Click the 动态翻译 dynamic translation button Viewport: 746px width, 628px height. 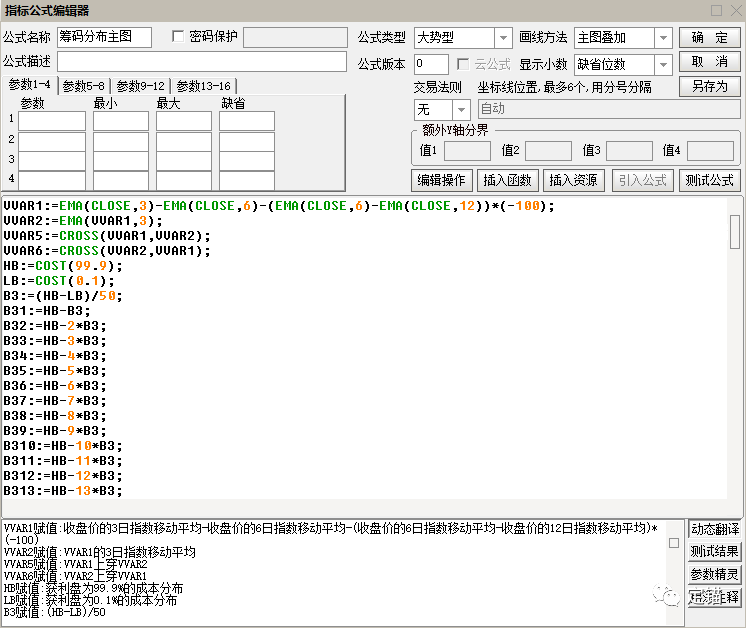pos(715,529)
